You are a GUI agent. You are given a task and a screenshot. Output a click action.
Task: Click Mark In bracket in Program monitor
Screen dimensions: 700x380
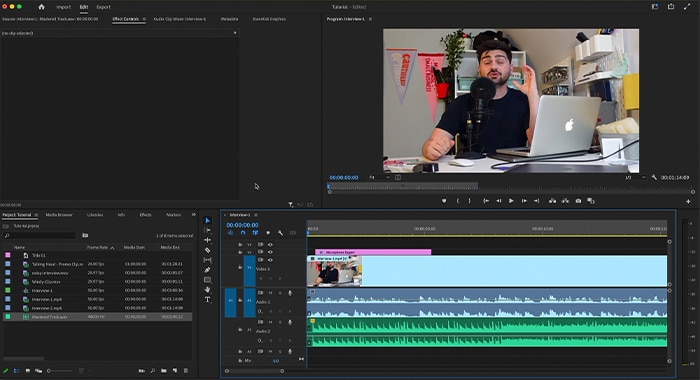458,201
